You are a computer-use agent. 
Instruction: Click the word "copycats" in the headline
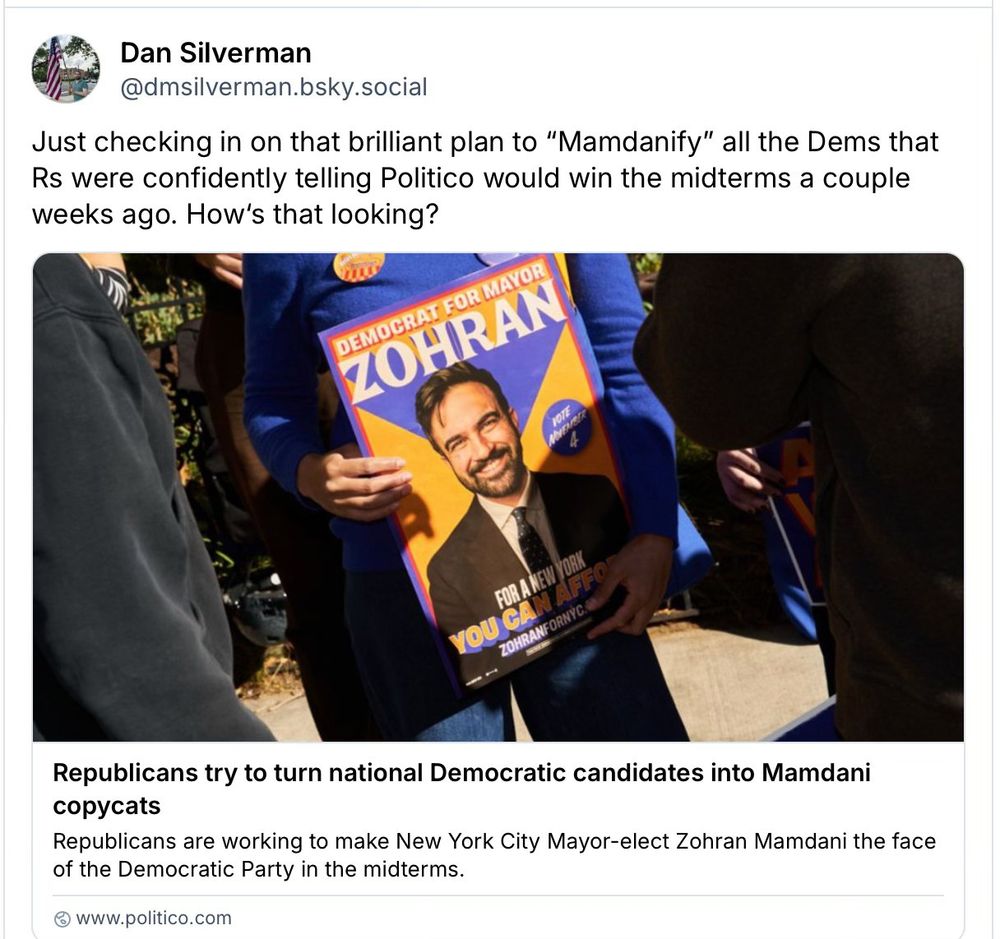click(x=107, y=806)
